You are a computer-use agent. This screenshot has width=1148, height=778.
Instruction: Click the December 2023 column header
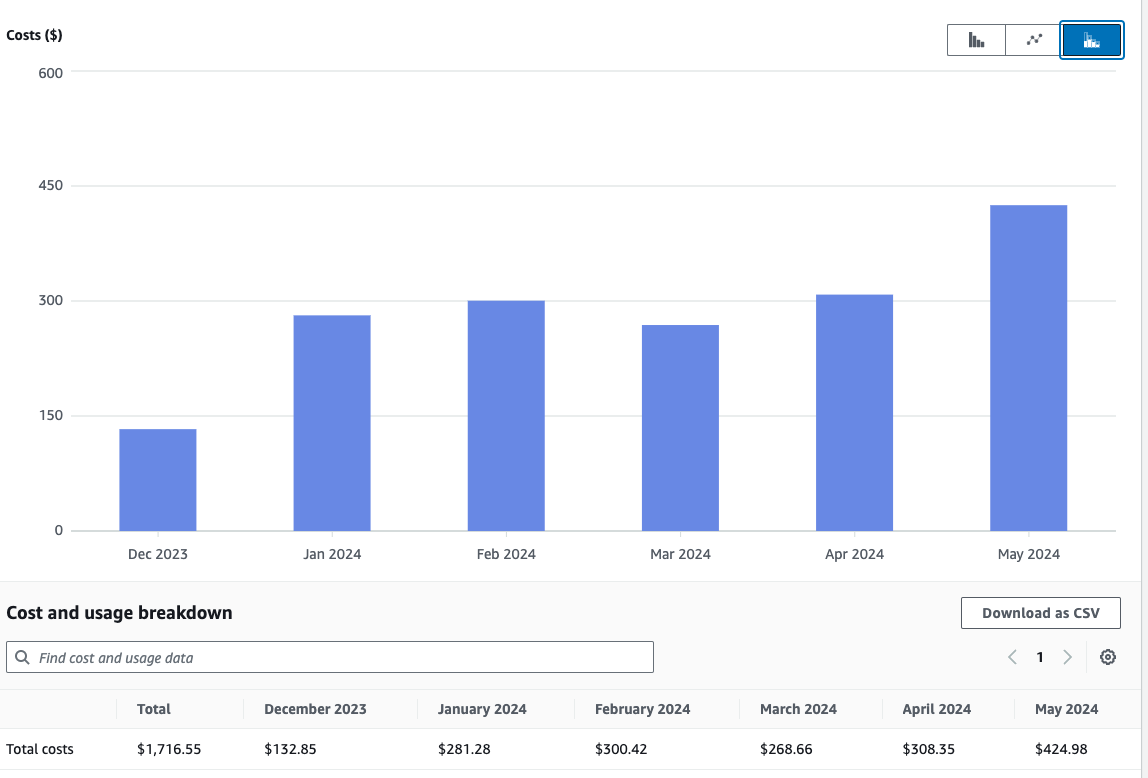[x=315, y=709]
